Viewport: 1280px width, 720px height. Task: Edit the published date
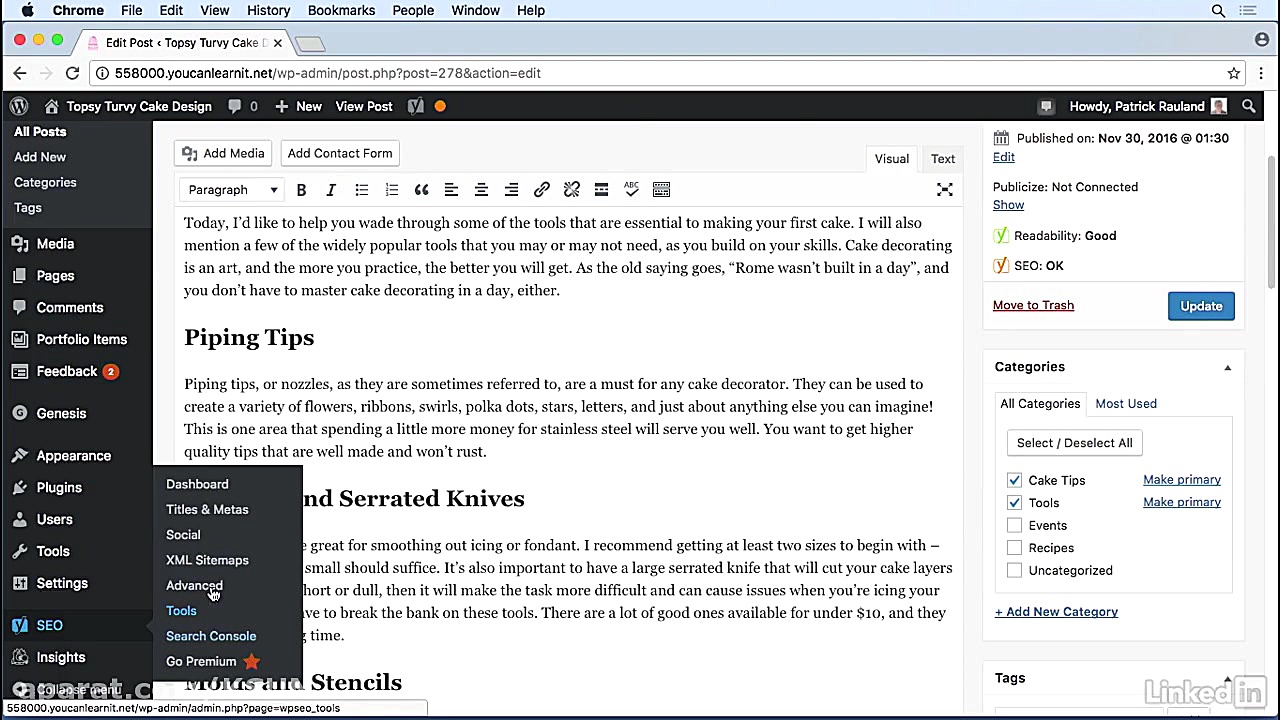tap(1004, 157)
